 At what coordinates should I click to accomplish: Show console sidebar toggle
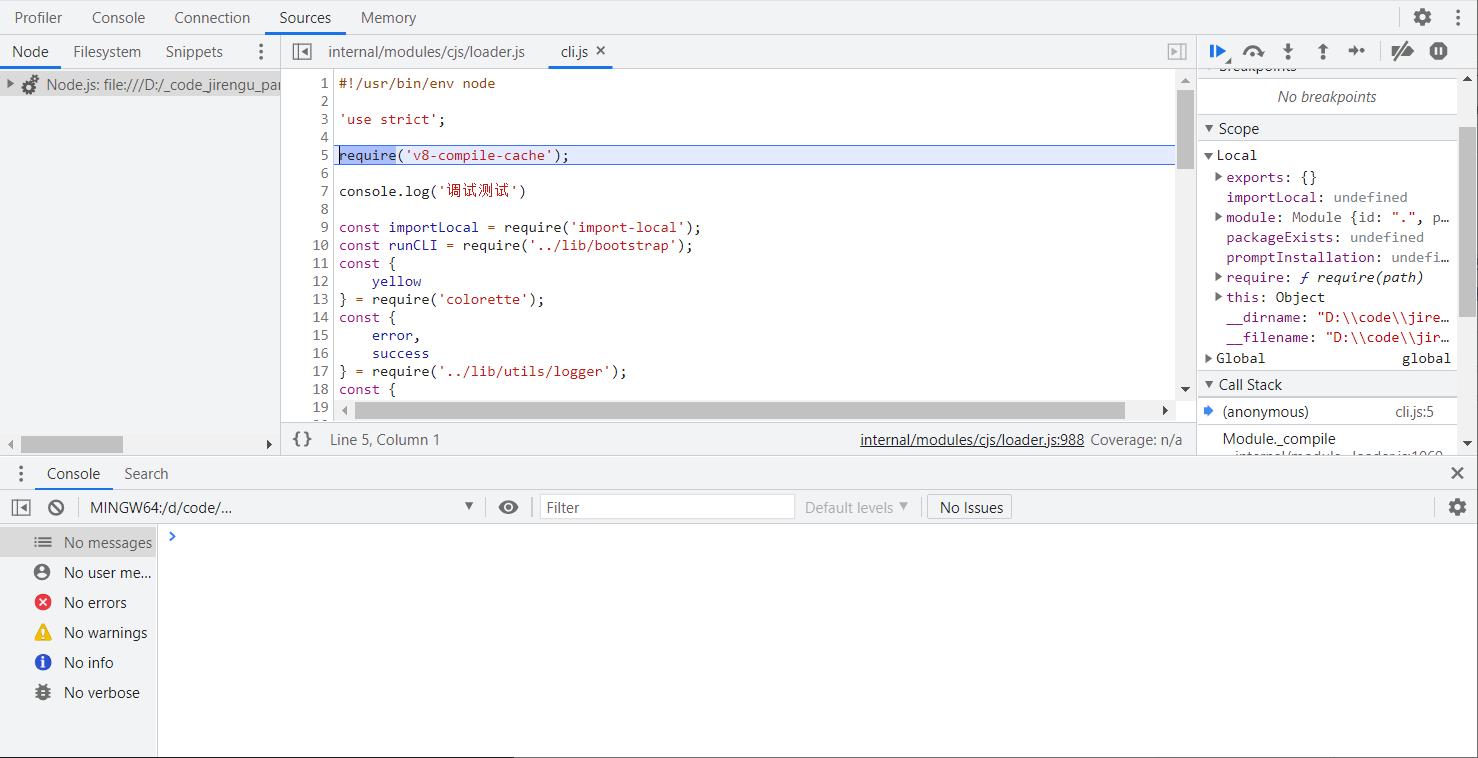pyautogui.click(x=20, y=507)
